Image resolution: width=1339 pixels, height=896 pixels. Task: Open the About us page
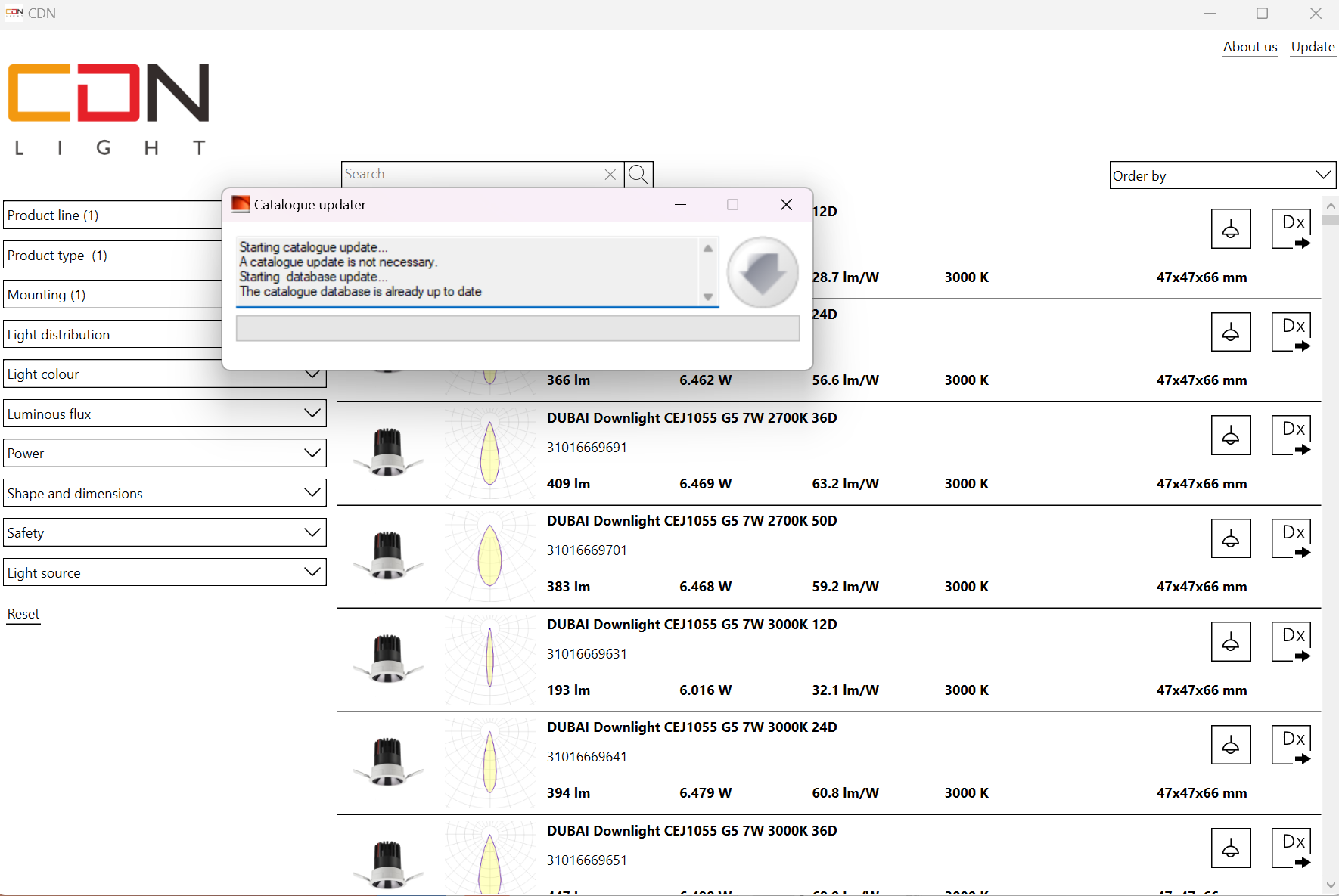point(1250,47)
